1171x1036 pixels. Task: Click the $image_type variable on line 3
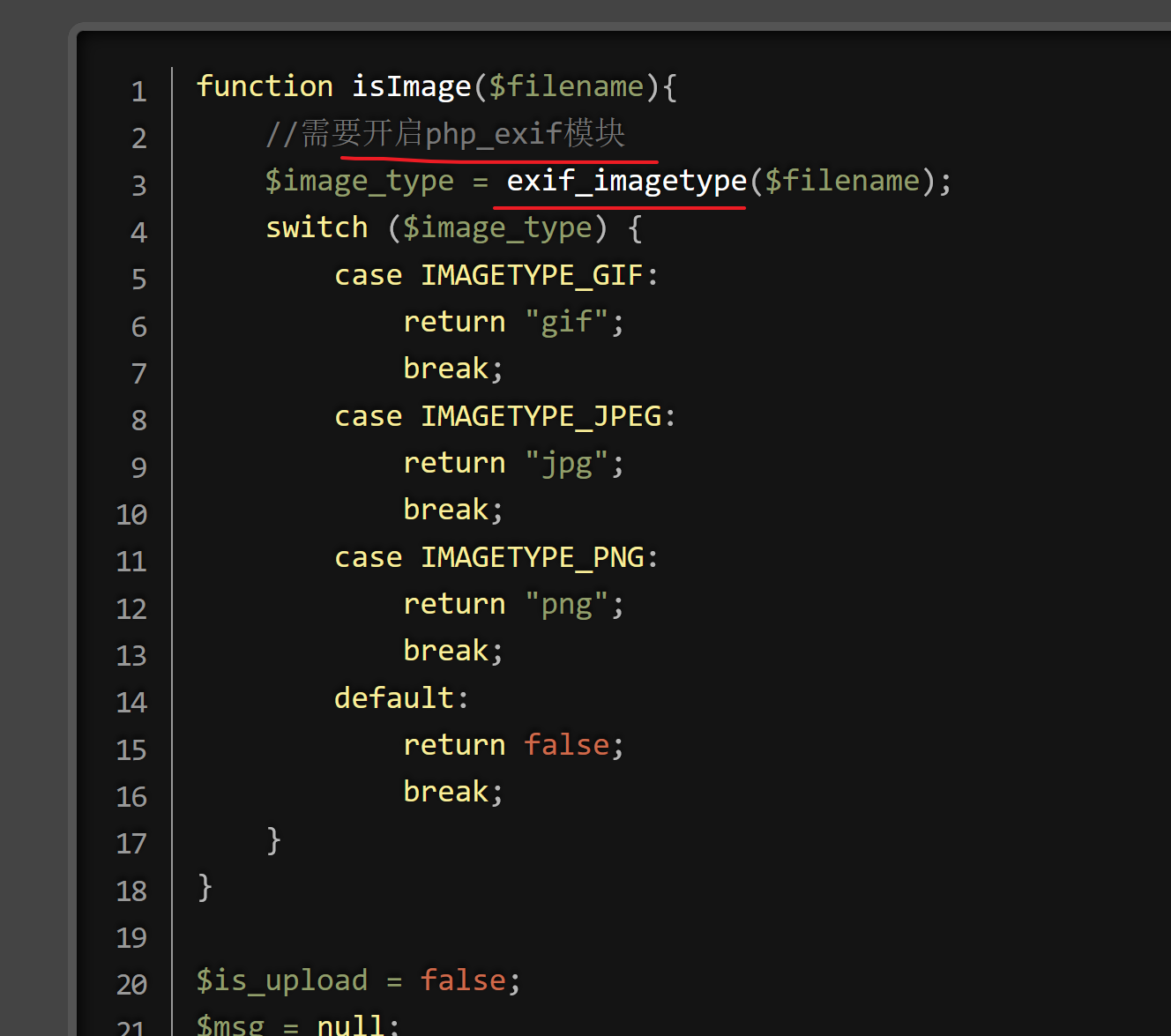(360, 181)
